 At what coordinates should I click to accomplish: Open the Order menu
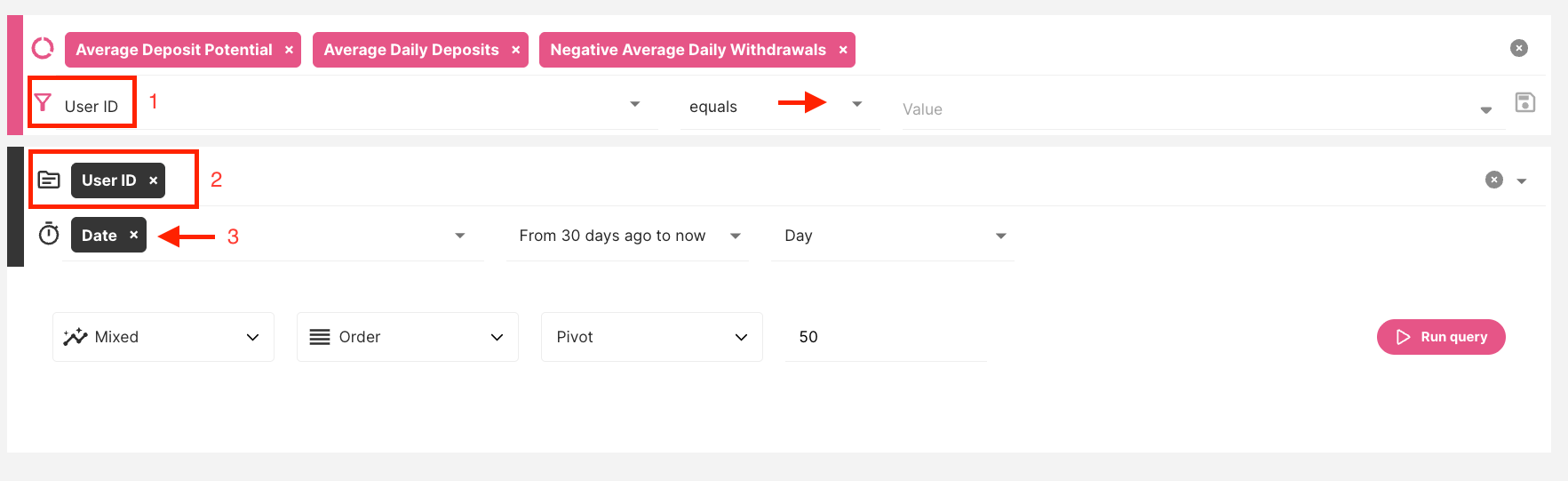pos(407,337)
